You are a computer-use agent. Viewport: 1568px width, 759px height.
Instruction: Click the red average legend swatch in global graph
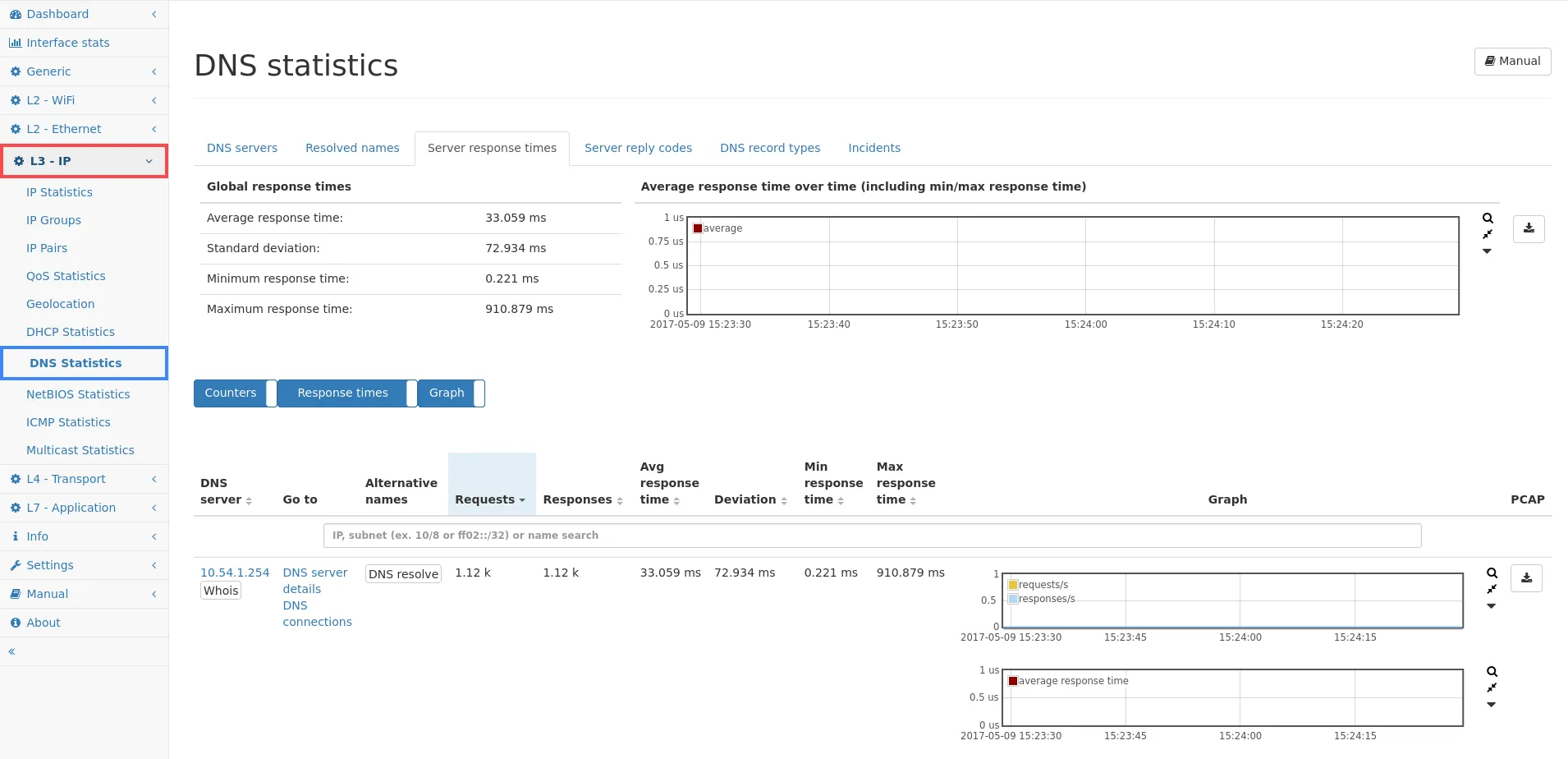[698, 228]
